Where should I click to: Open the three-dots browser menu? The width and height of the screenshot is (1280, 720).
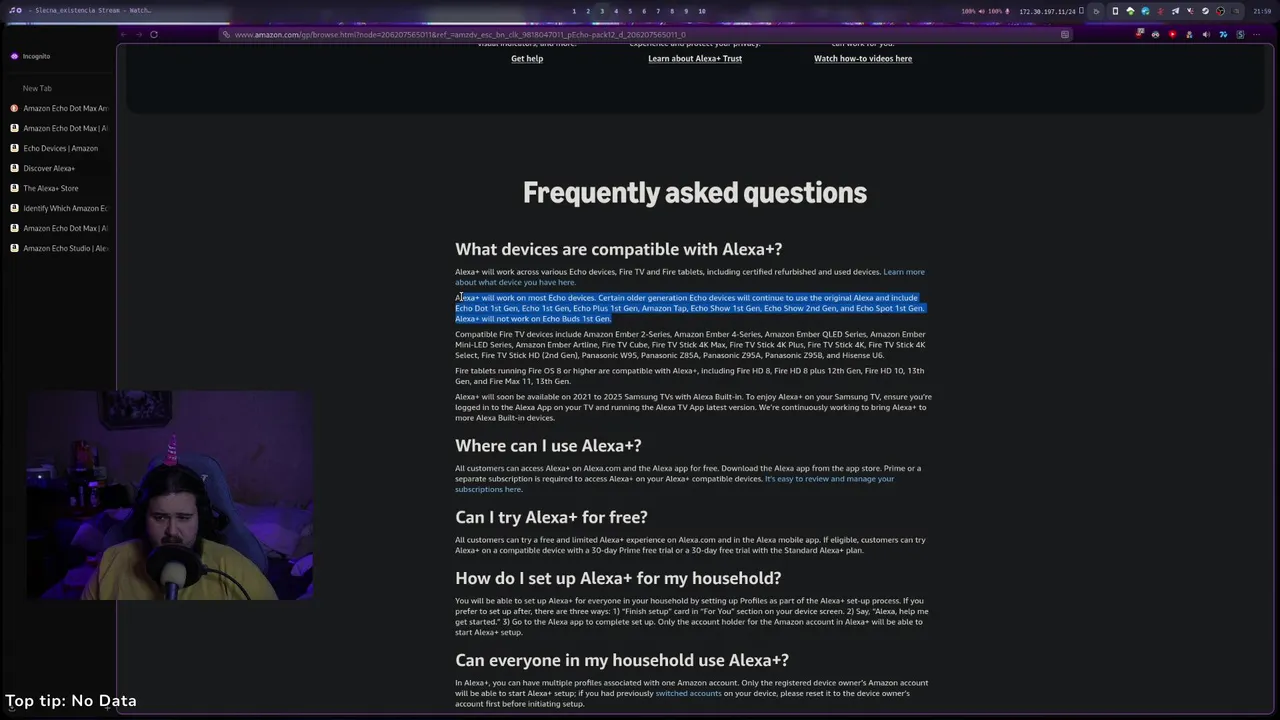1256,34
